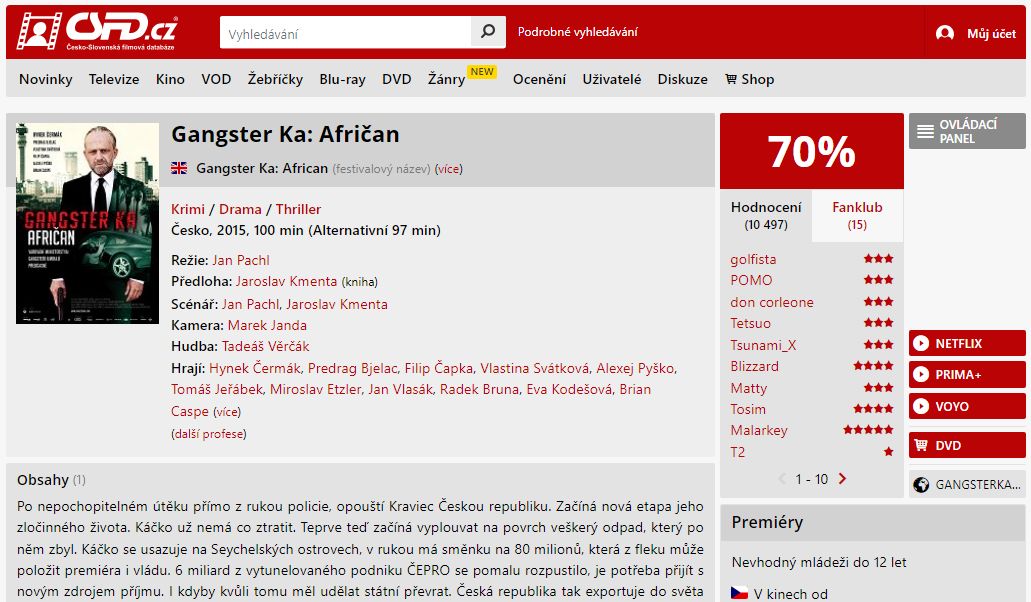1031x602 pixels.
Task: Open Novinky menu item
Action: point(45,79)
